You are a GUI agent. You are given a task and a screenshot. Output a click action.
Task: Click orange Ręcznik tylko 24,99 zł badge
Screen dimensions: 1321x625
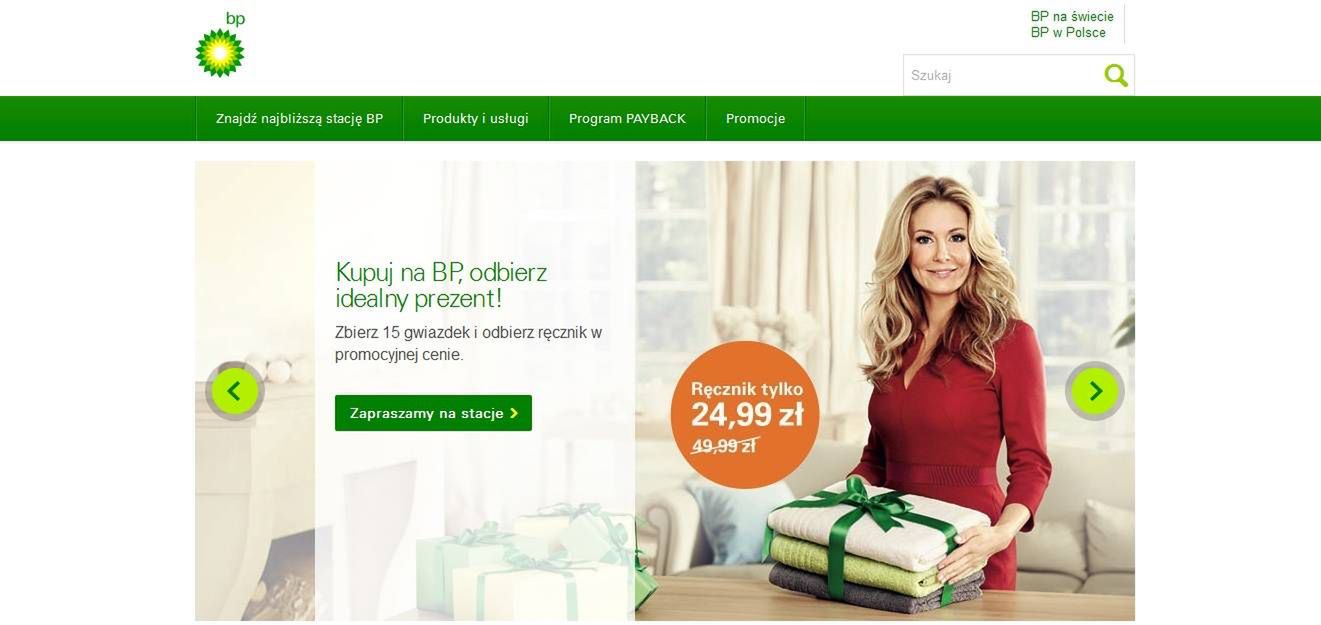coord(745,415)
